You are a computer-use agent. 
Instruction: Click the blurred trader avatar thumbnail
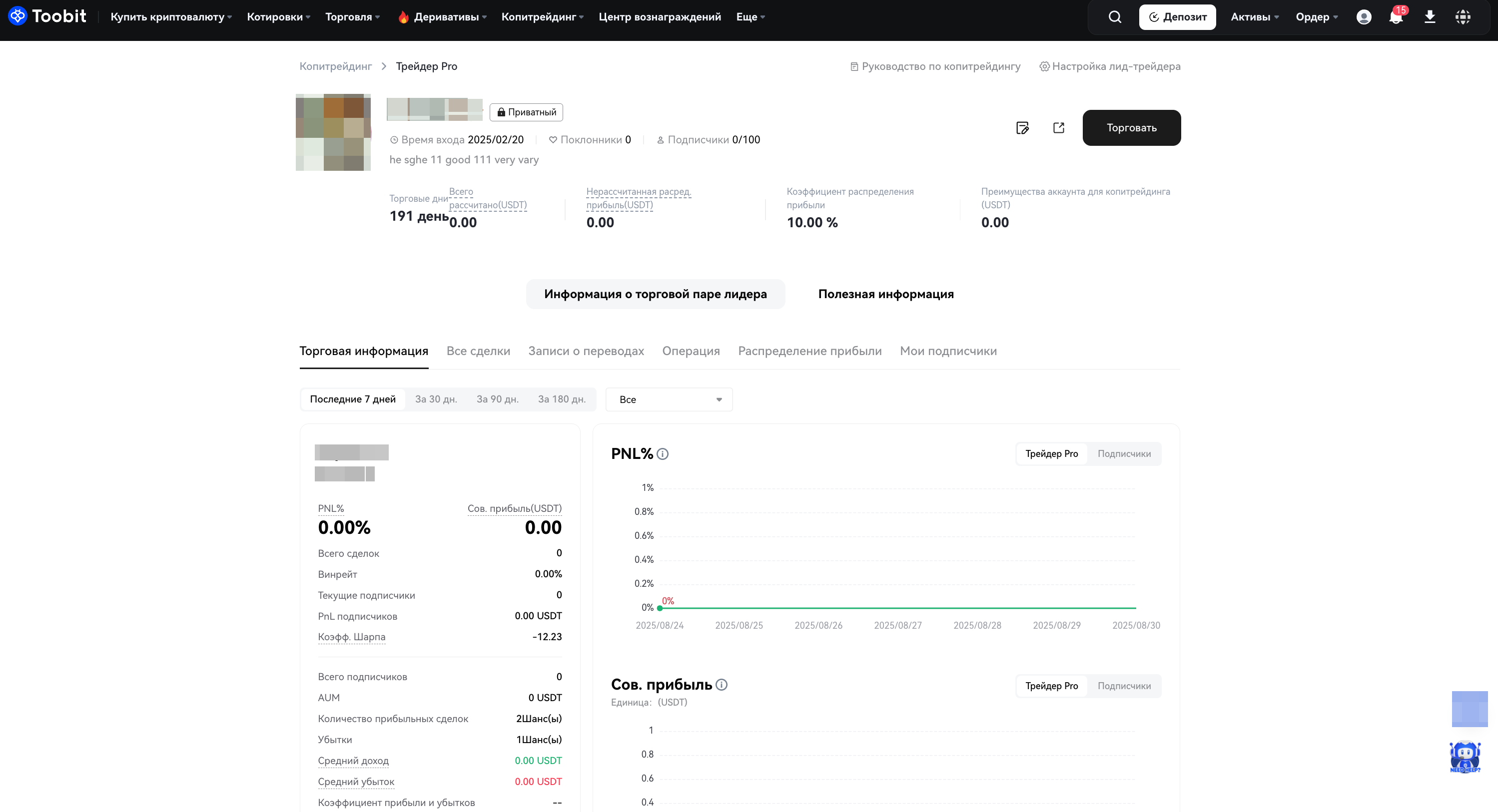coord(333,132)
